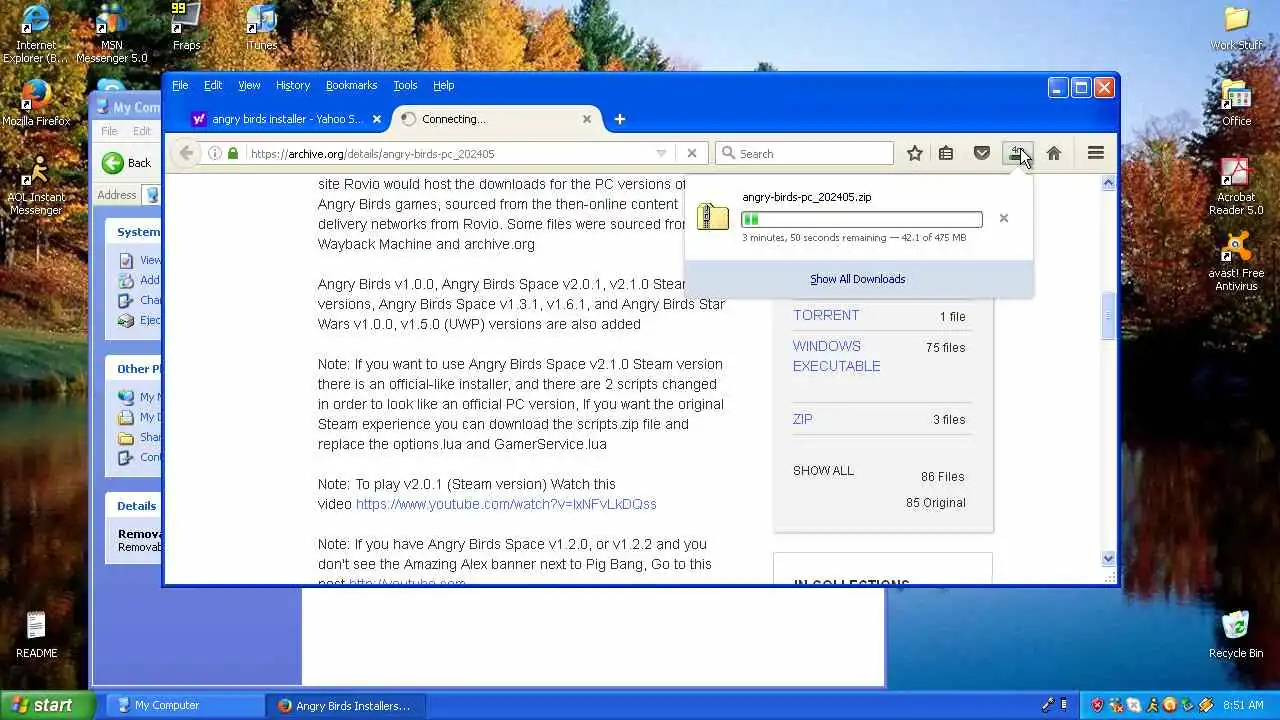
Task: Open a new tab with plus button
Action: point(619,119)
